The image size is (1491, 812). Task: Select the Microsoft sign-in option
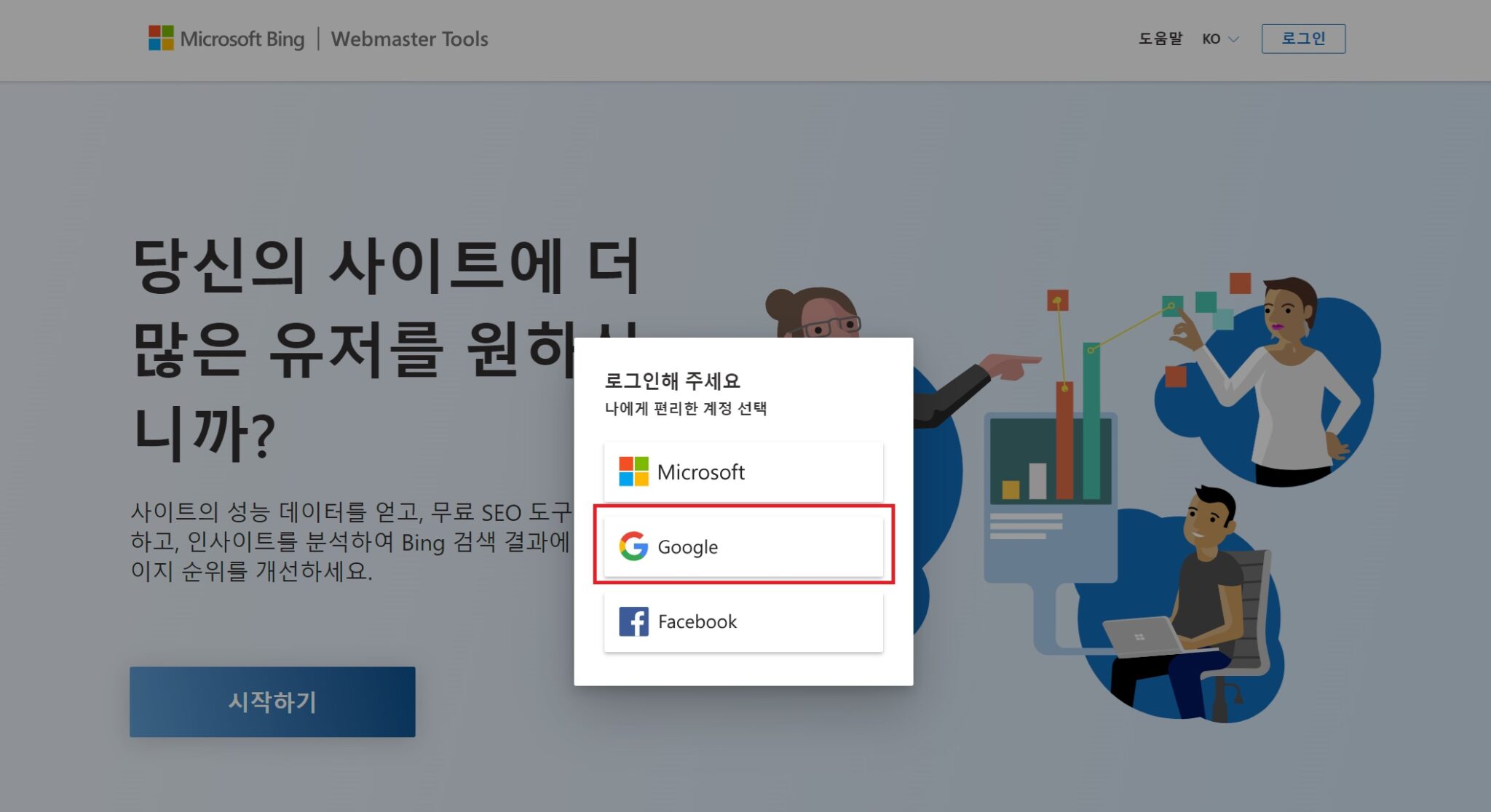pyautogui.click(x=743, y=471)
